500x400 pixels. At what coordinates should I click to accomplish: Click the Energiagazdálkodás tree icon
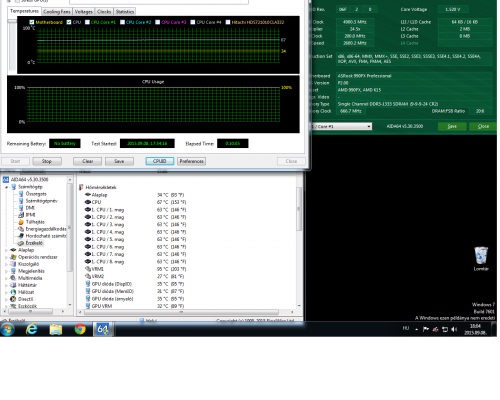[21, 229]
